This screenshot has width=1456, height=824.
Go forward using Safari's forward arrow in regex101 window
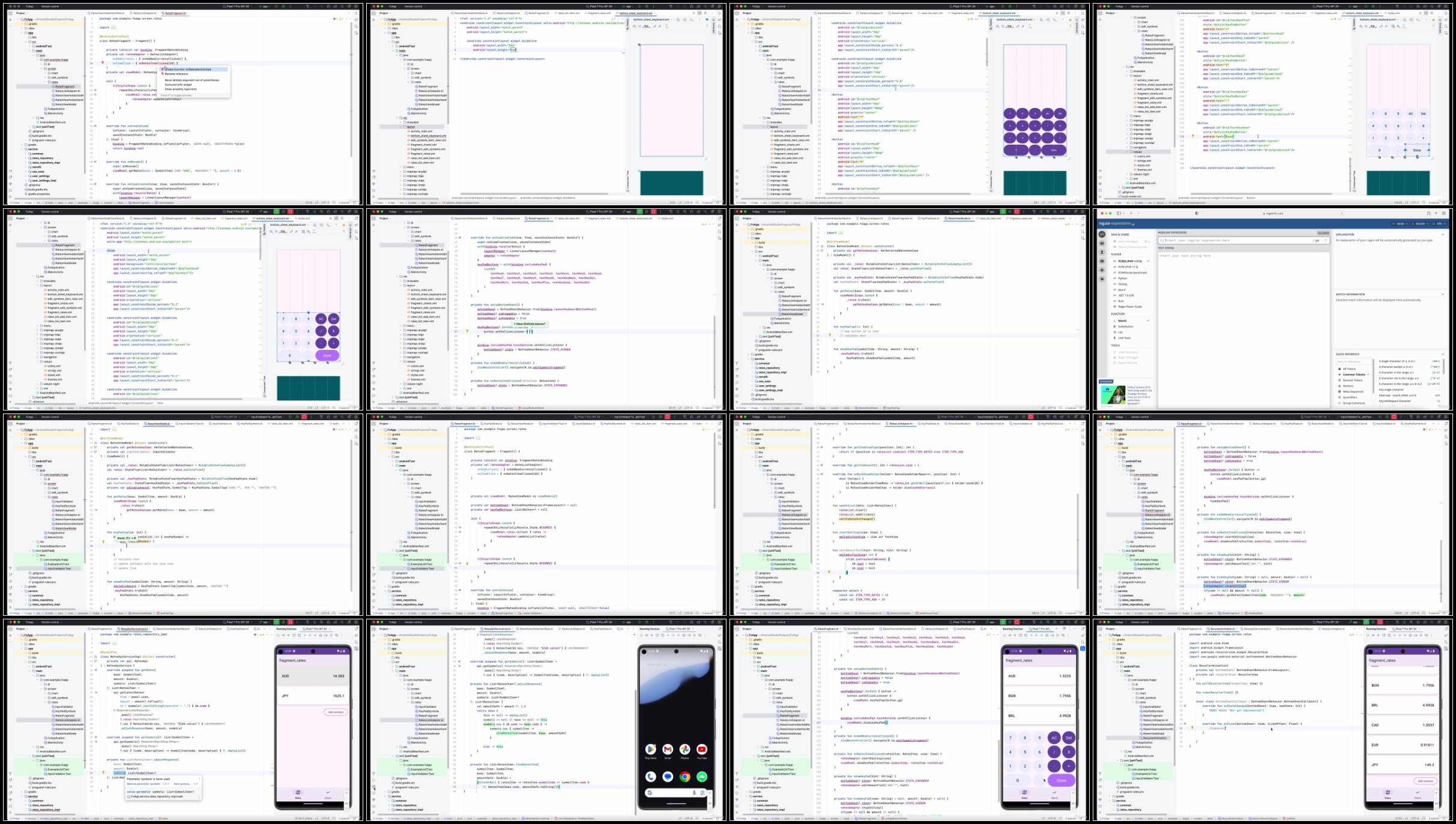pyautogui.click(x=1138, y=213)
